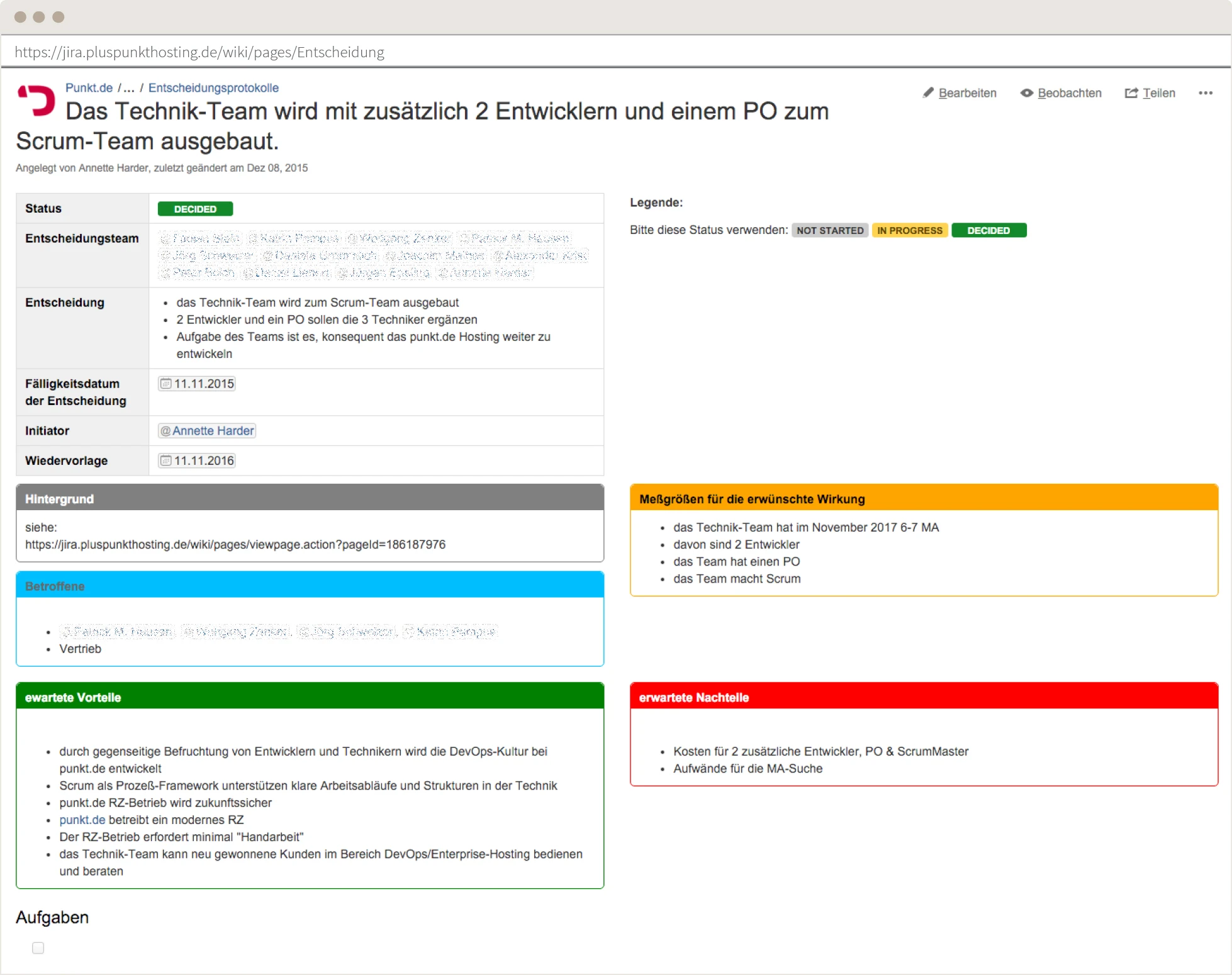Share the page using Teilen

(1150, 93)
